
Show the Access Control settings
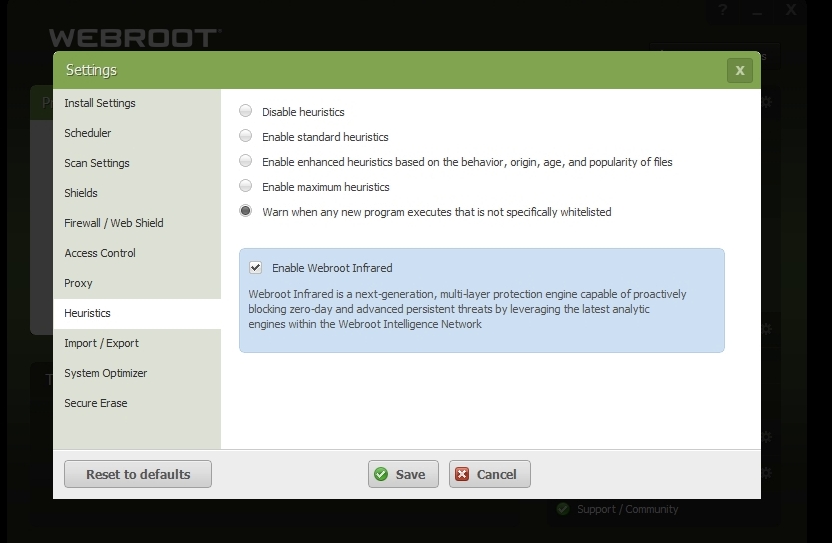pos(100,253)
